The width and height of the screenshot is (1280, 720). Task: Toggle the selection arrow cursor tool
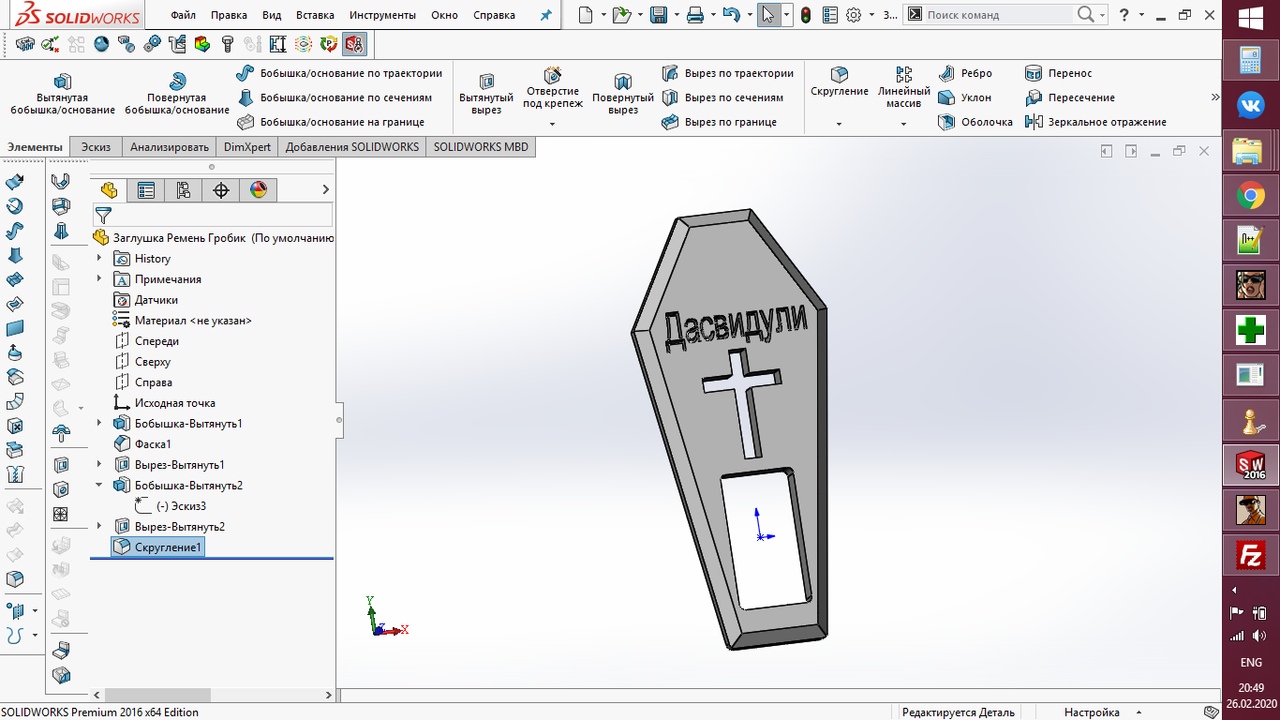click(767, 15)
